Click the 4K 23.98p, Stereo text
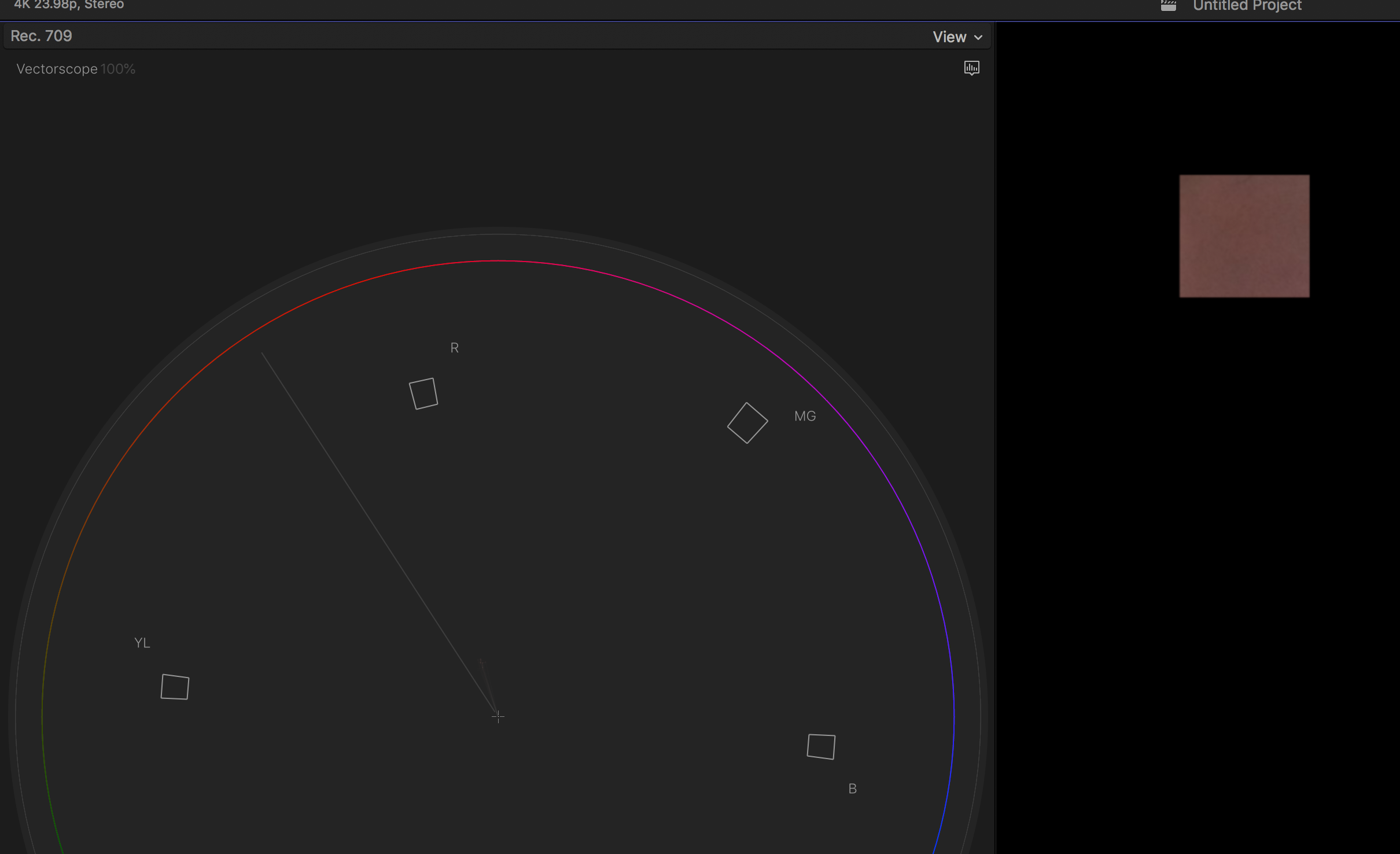This screenshot has width=1400, height=854. tap(69, 5)
